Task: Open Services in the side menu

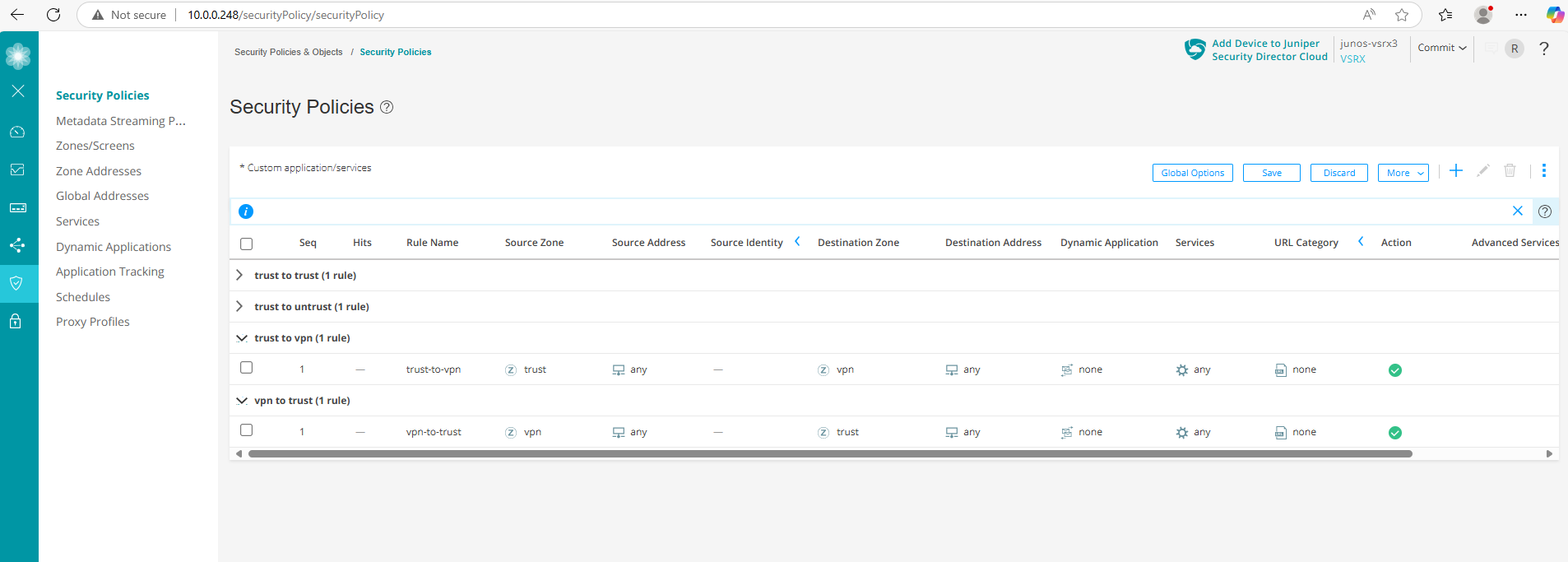Action: click(x=78, y=221)
